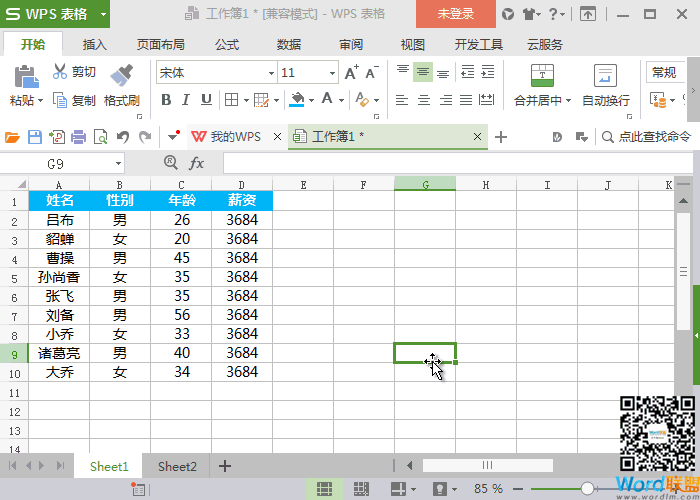
Task: Add a new worksheet with plus
Action: (x=225, y=466)
